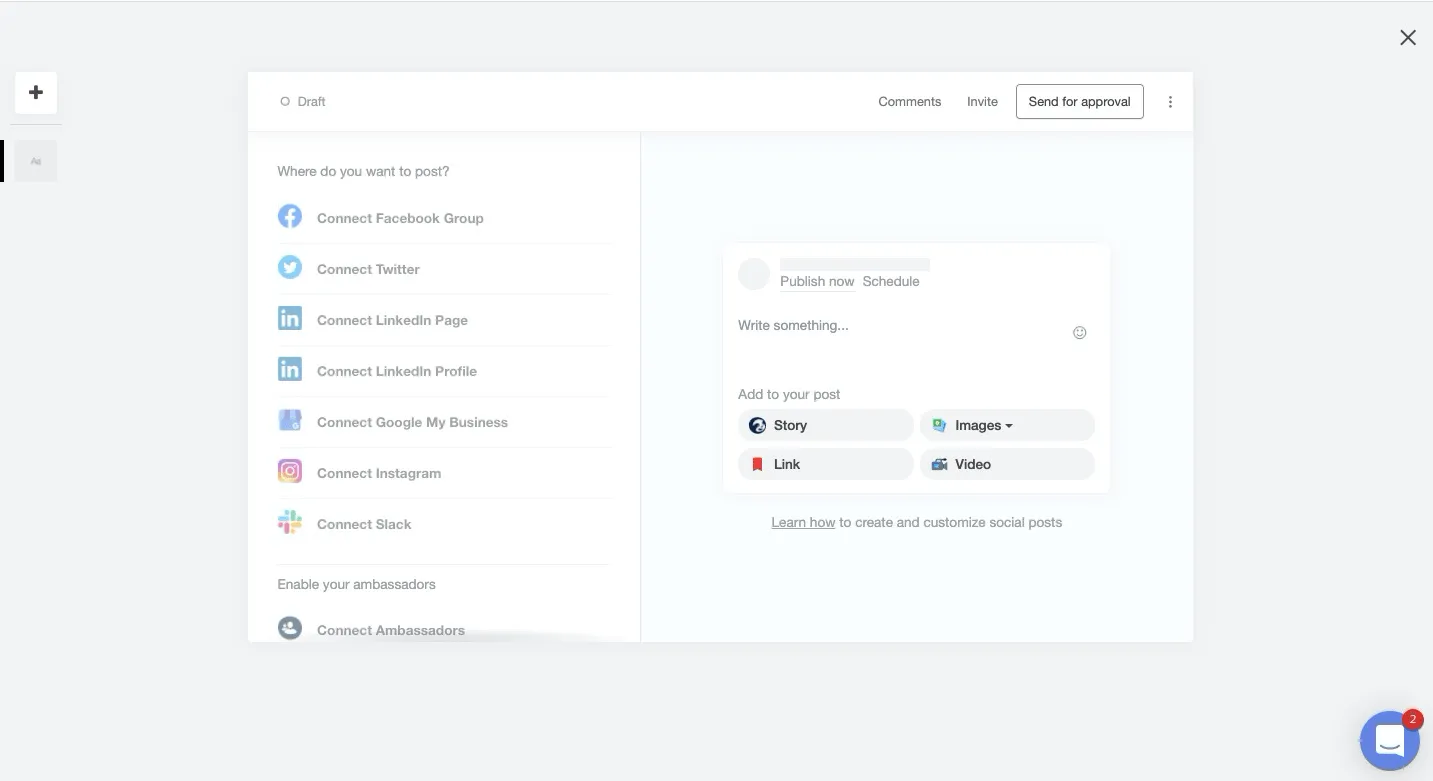Click the Facebook logo icon
Viewport: 1433px width, 781px height.
tap(290, 216)
